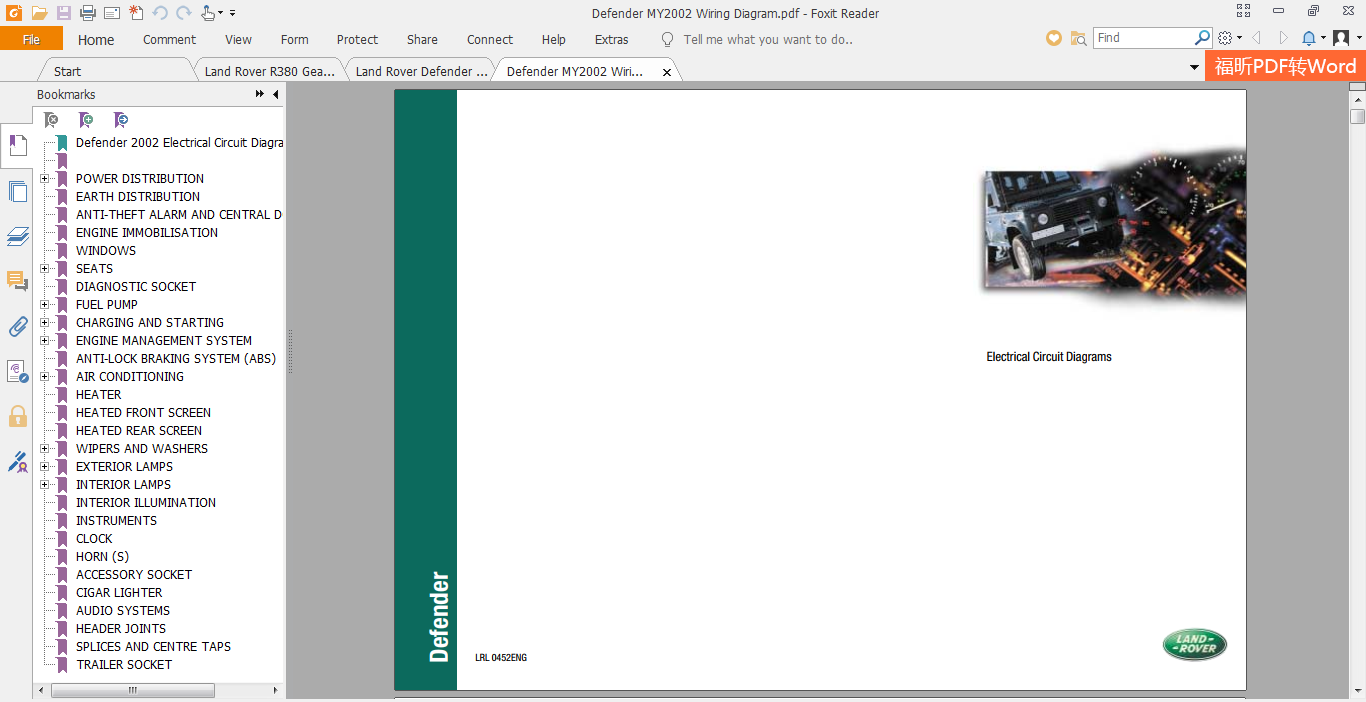Screen dimensions: 1366x702
Task: Click the Tell me lightbulb icon
Action: (x=668, y=39)
